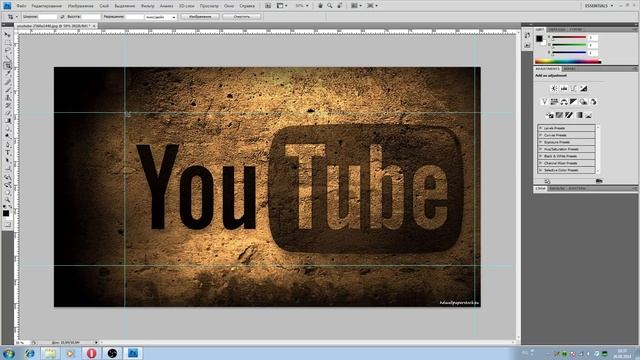This screenshot has width=640, height=360.
Task: Add a Posterize adjustment
Action: coord(559,116)
